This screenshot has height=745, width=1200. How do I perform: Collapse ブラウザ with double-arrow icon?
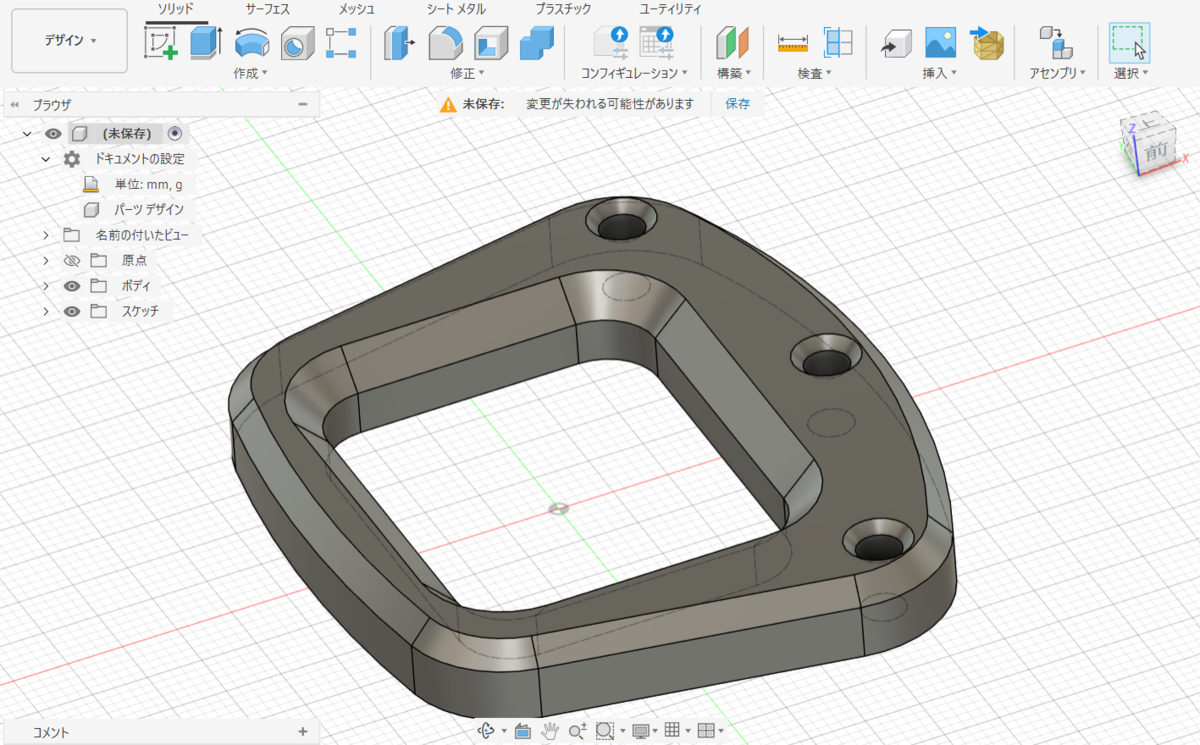coord(15,104)
